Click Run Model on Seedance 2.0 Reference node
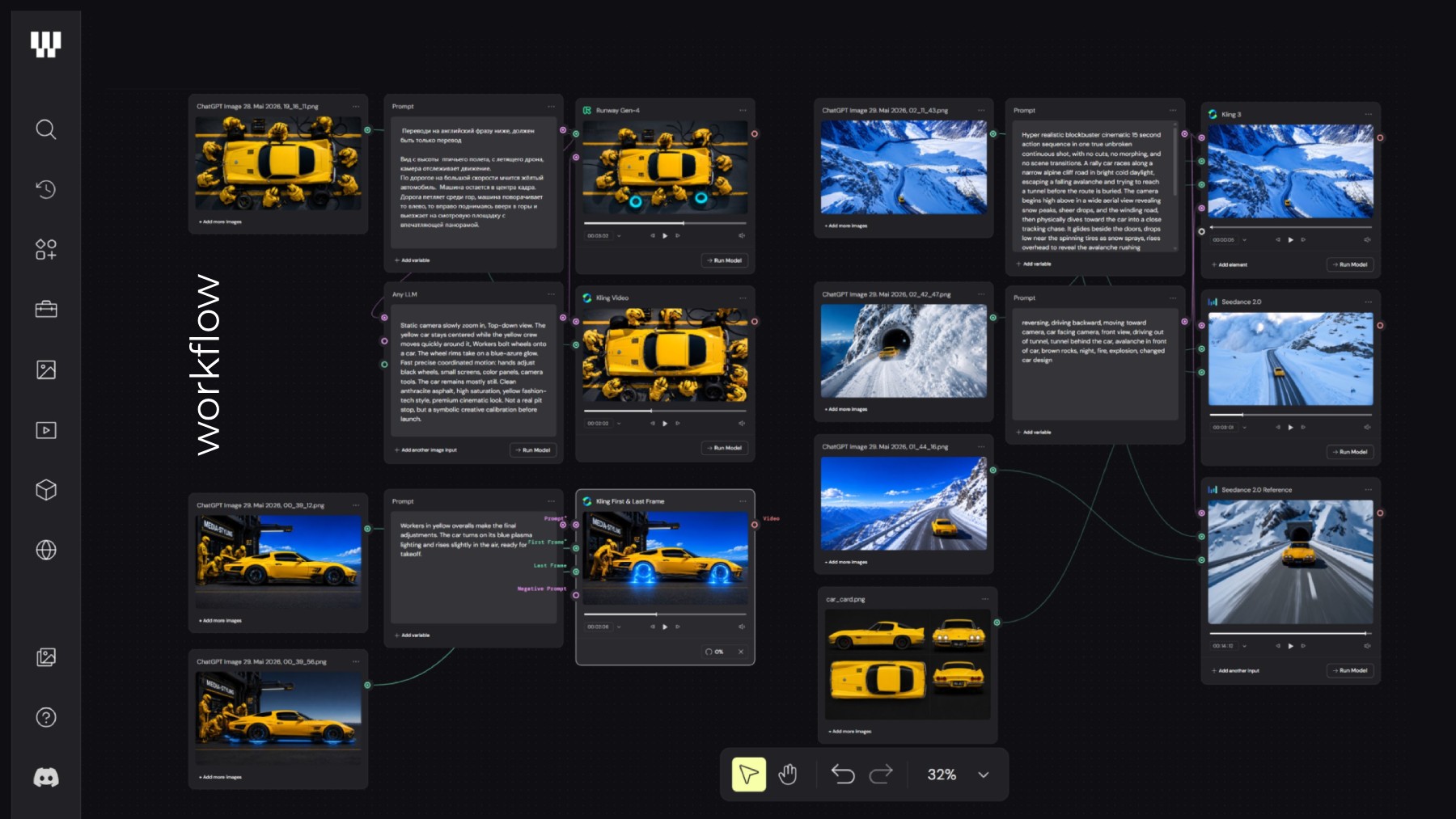Image resolution: width=1456 pixels, height=819 pixels. pos(1350,670)
